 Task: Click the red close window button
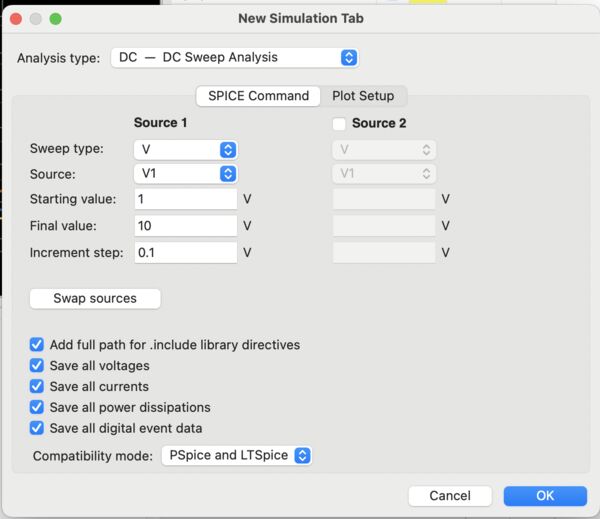[x=17, y=19]
